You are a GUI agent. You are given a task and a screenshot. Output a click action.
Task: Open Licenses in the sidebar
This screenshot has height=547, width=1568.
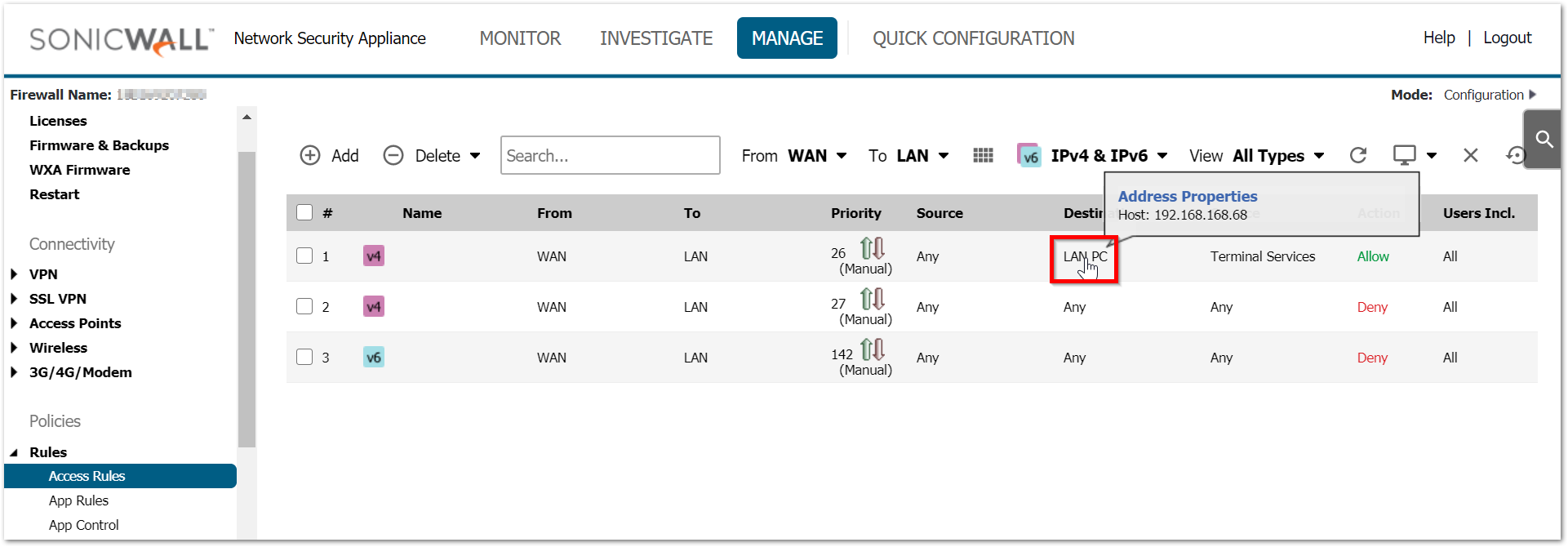point(58,121)
